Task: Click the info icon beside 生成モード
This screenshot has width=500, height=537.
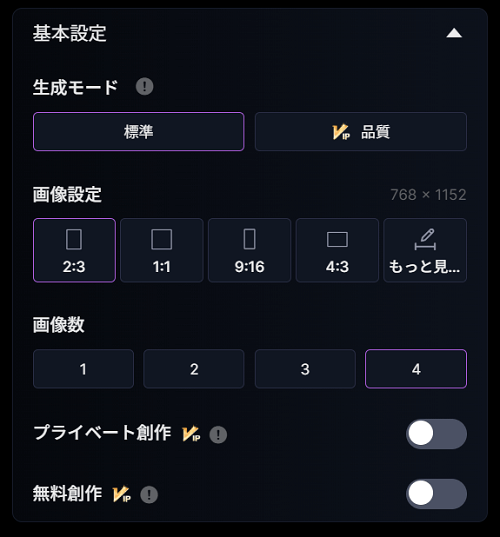Action: (x=145, y=86)
